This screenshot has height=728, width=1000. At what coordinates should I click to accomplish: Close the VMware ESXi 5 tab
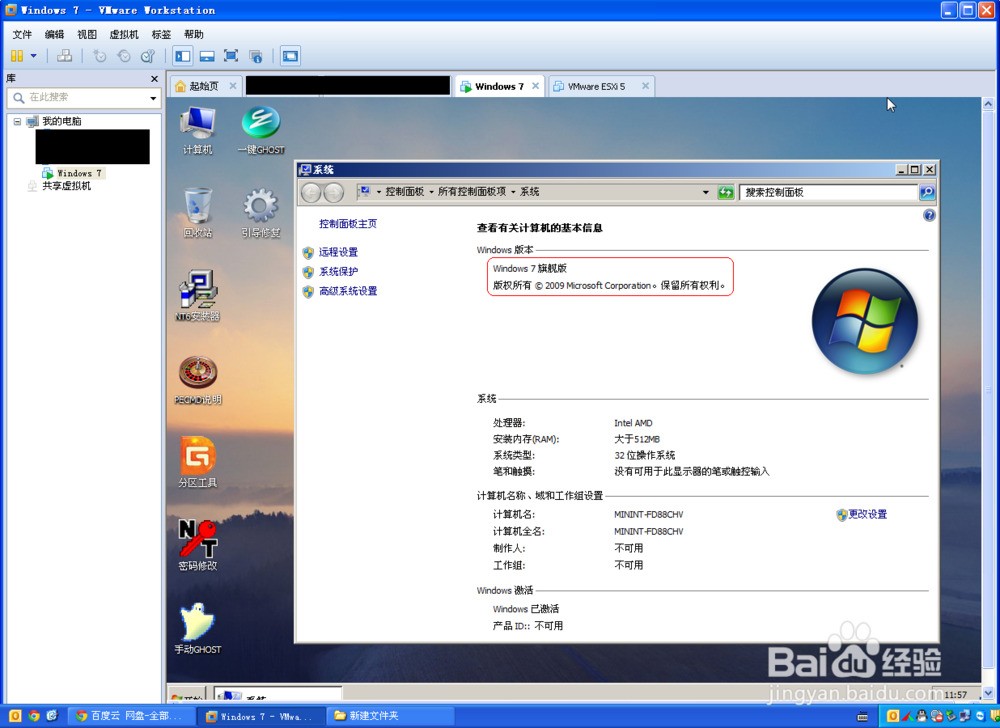point(645,85)
